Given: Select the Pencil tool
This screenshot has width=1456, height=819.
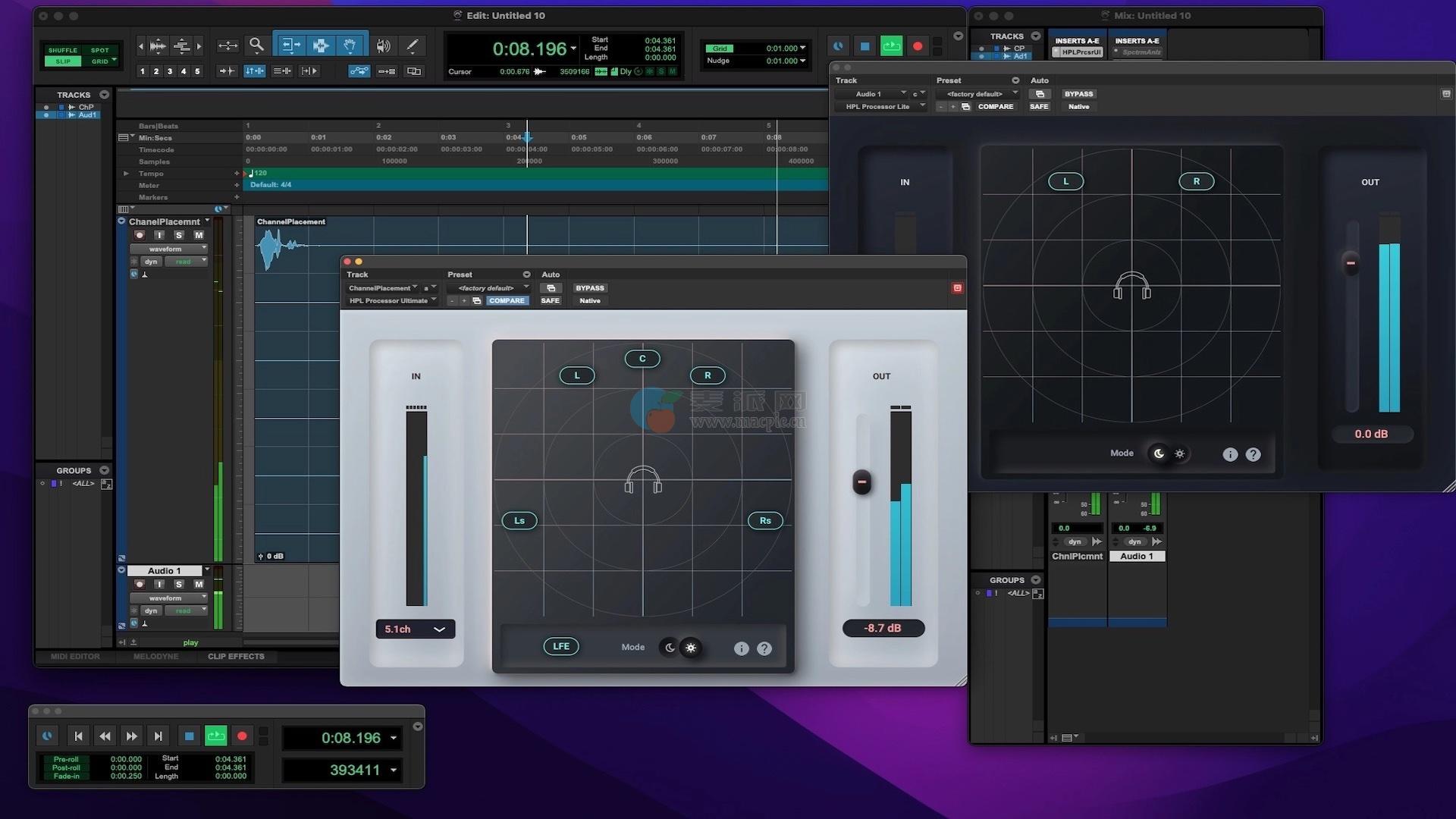Looking at the screenshot, I should click(413, 45).
